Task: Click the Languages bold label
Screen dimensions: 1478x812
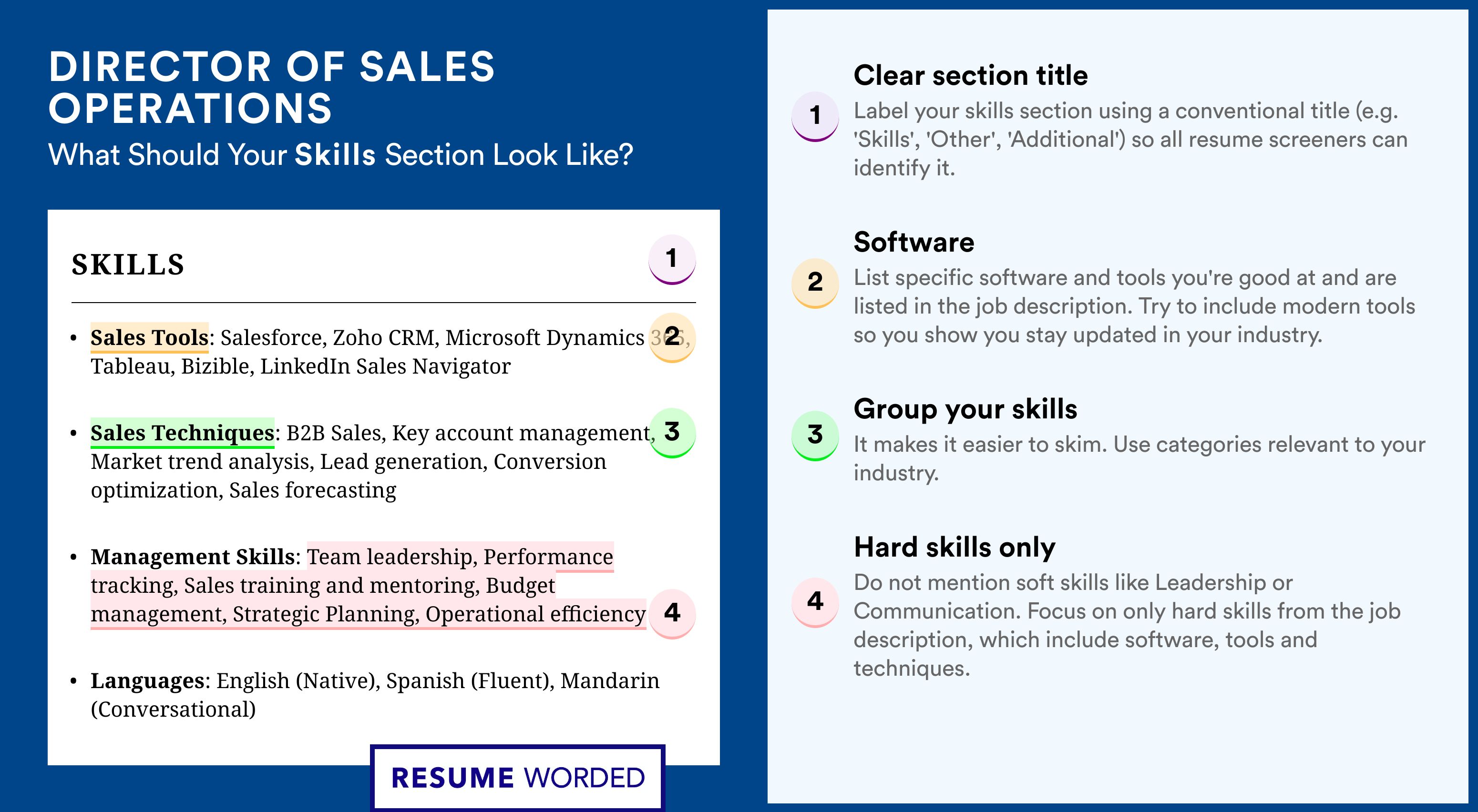Action: (147, 680)
